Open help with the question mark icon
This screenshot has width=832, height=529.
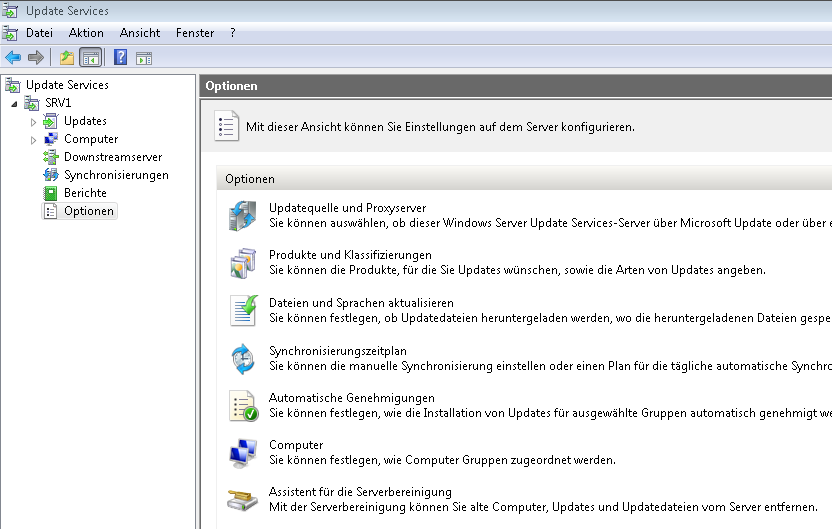click(120, 58)
